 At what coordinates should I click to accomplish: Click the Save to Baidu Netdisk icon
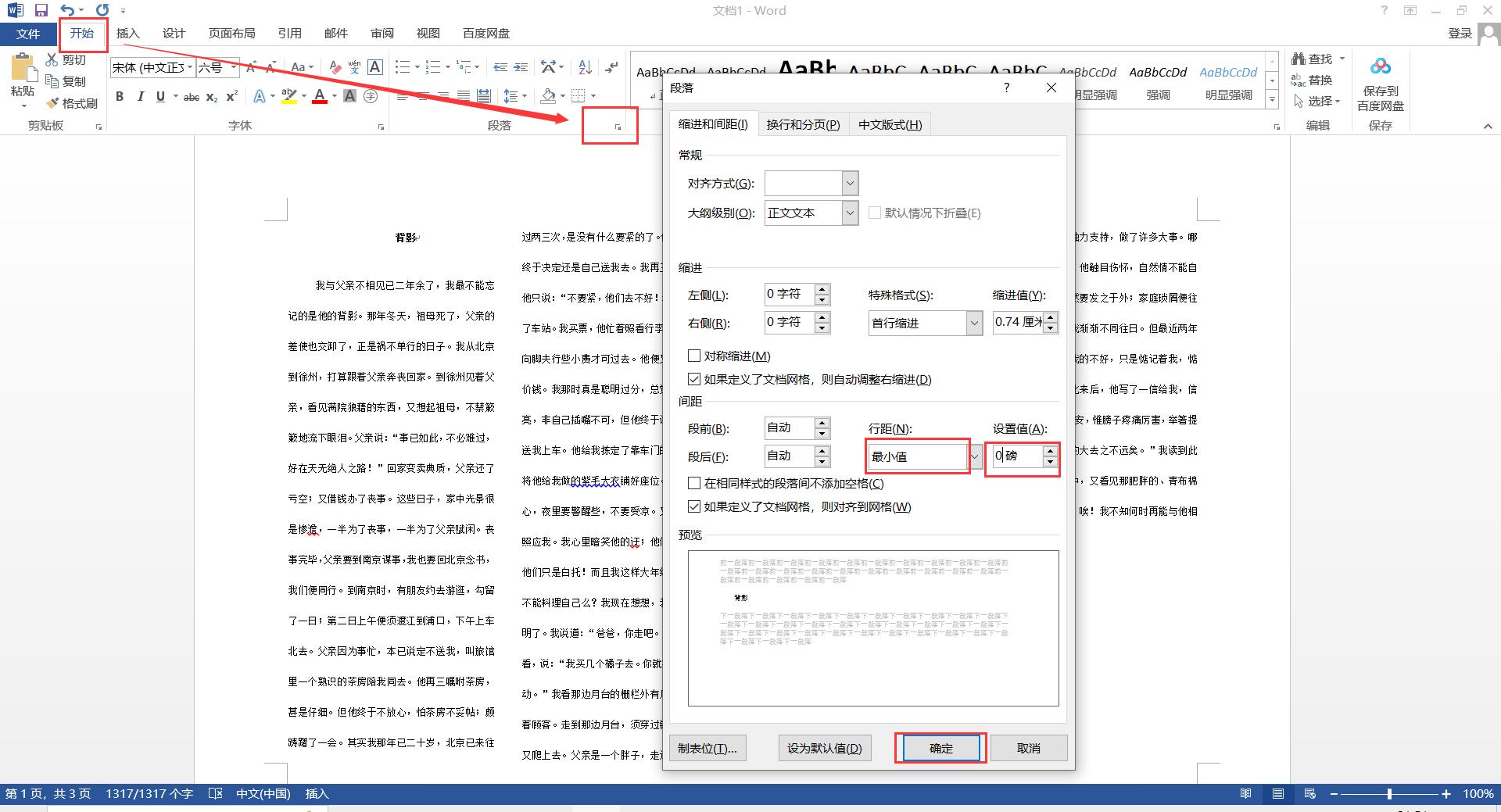point(1380,84)
